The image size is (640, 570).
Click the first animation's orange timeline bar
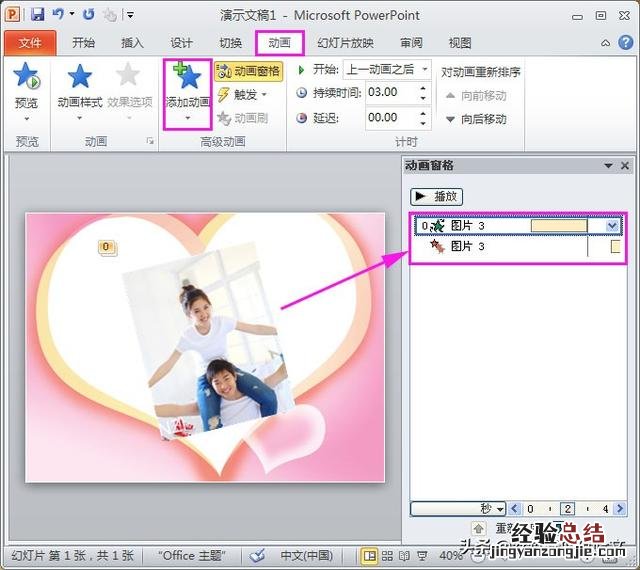pyautogui.click(x=559, y=226)
